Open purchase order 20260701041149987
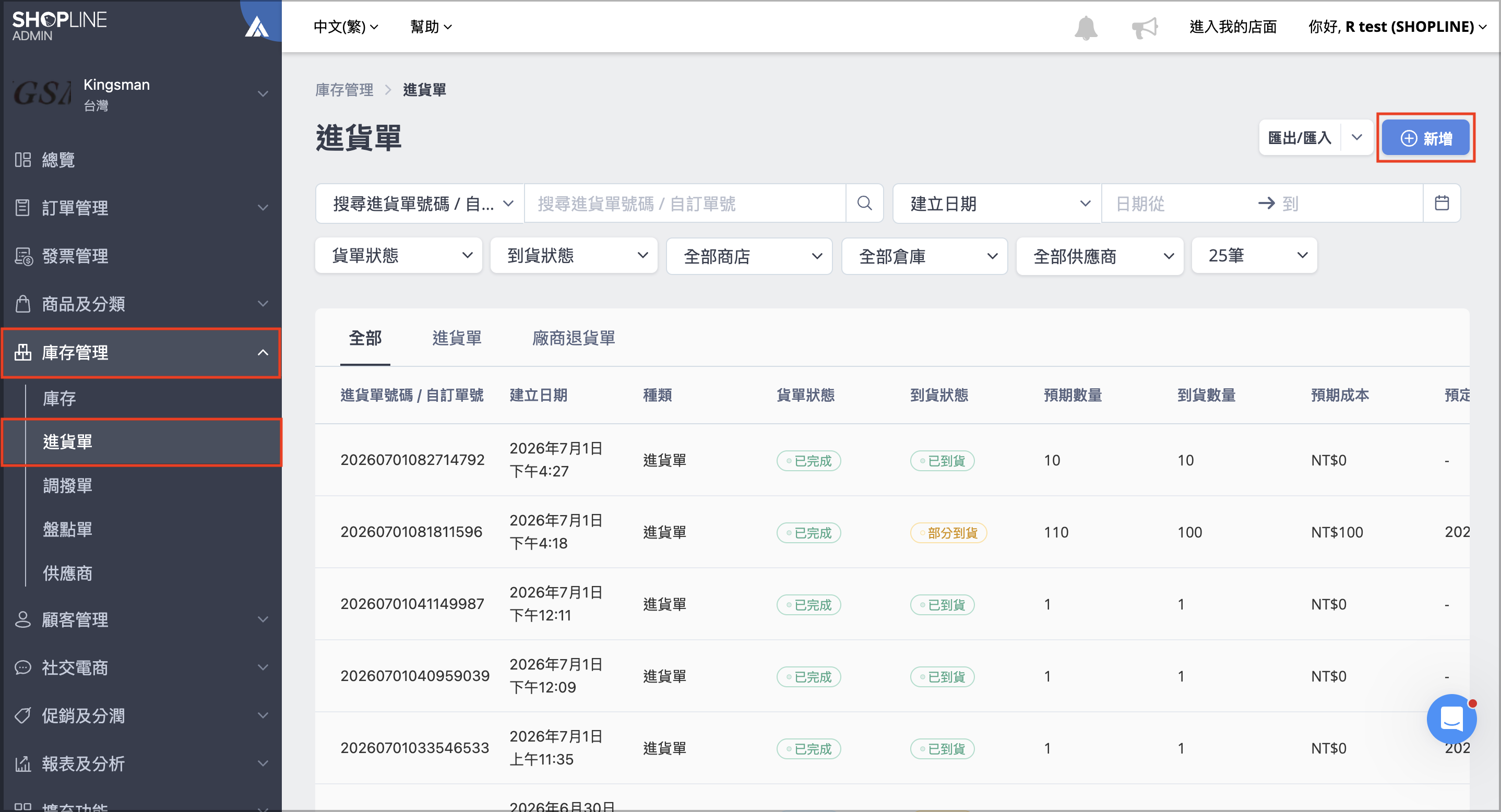Image resolution: width=1501 pixels, height=812 pixels. (412, 603)
